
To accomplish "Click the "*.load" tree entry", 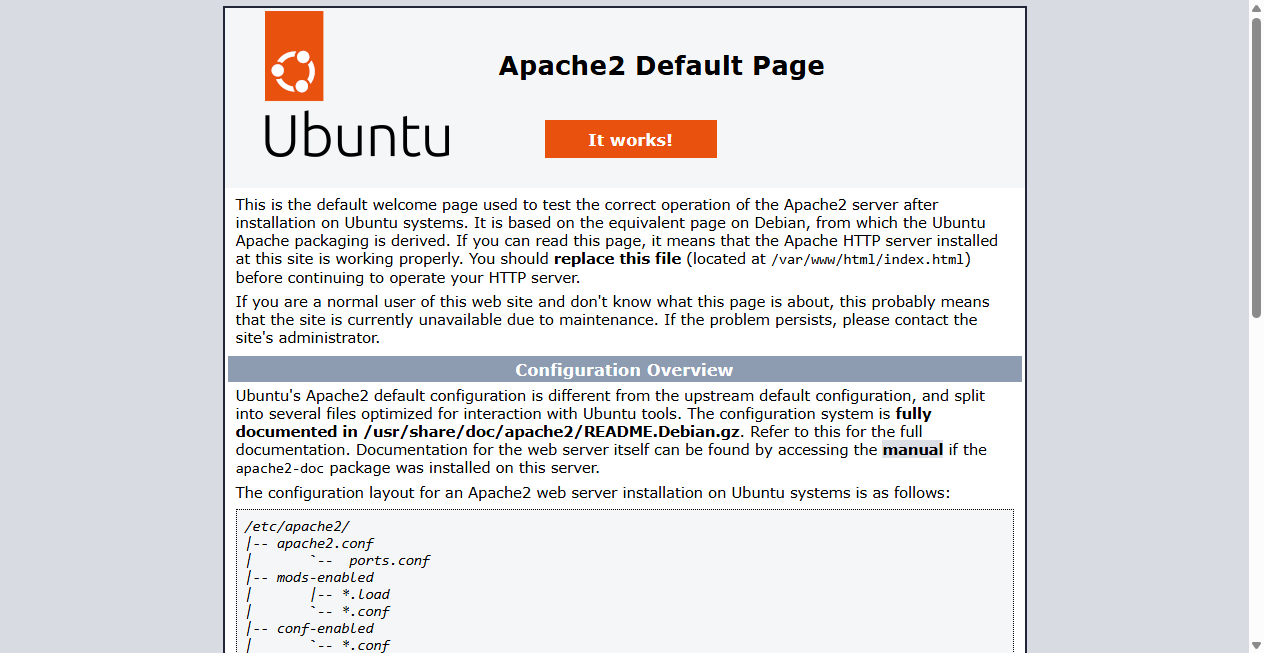I will point(366,594).
